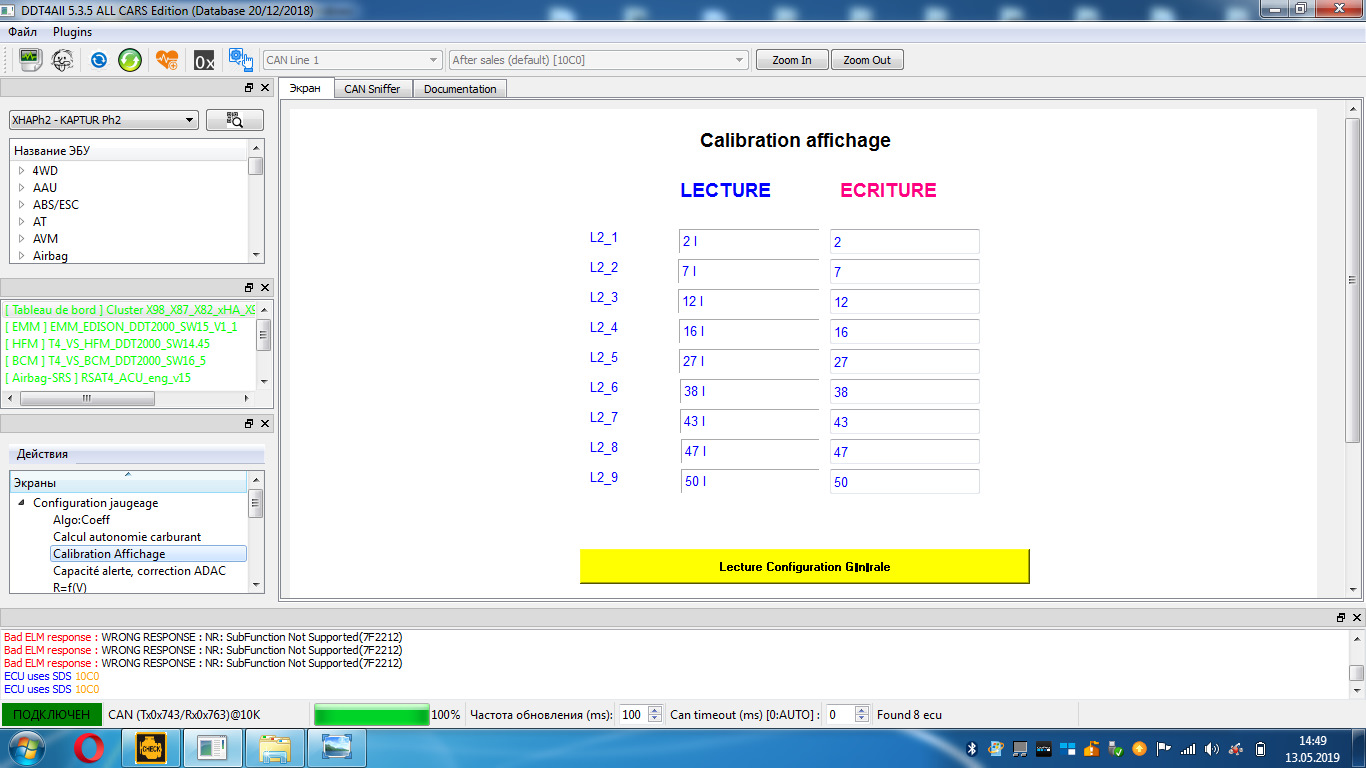Expand the 4WD tree node
Image resolution: width=1366 pixels, height=768 pixels.
coord(21,171)
